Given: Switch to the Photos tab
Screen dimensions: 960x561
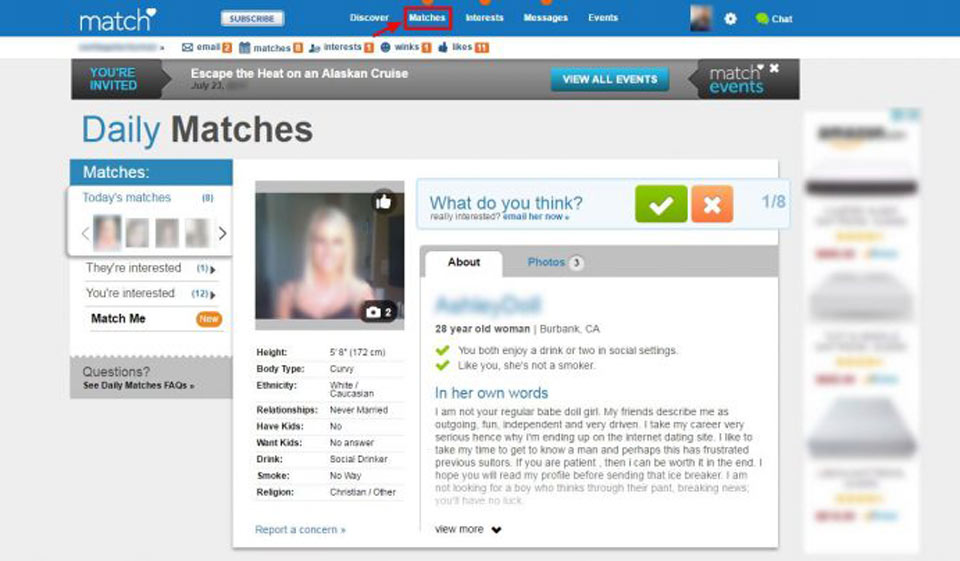Looking at the screenshot, I should [x=546, y=262].
